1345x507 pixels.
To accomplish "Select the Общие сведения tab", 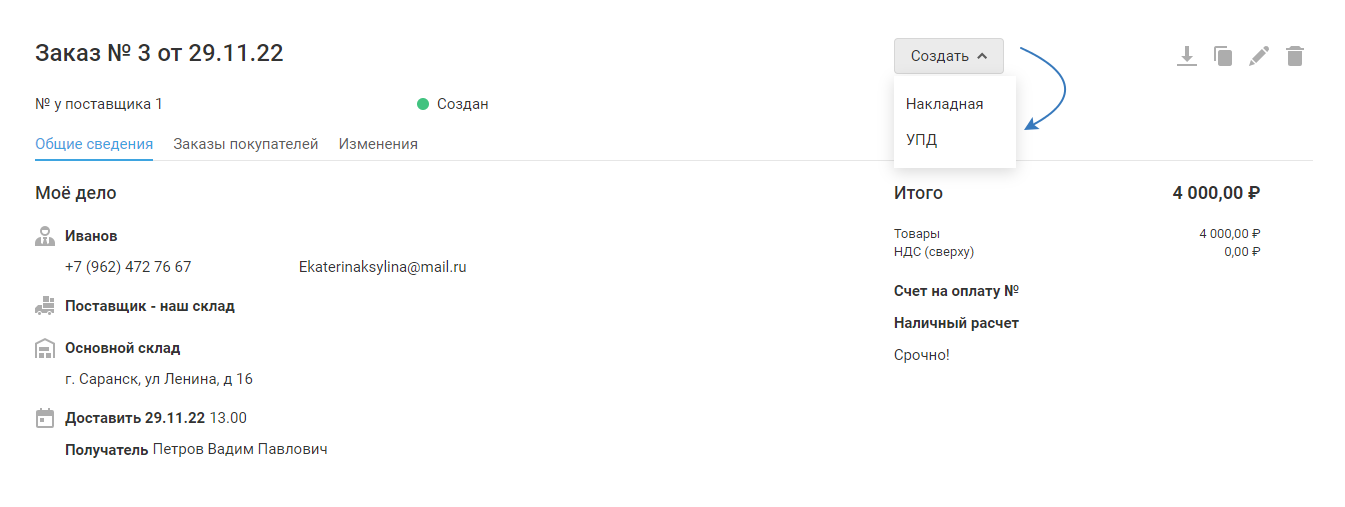I will pos(94,144).
